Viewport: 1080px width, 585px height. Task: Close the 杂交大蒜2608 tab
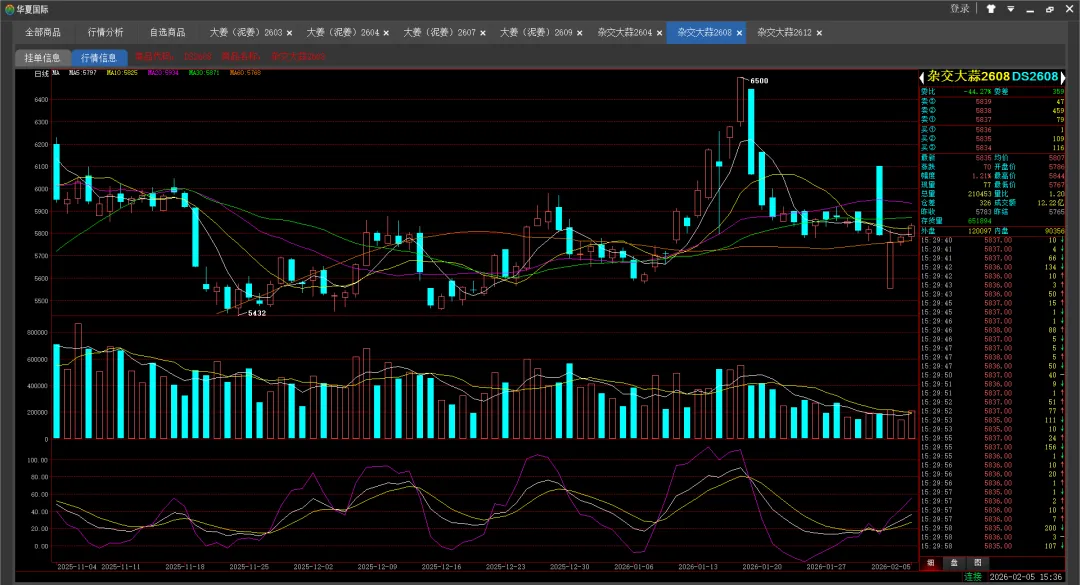(x=739, y=33)
